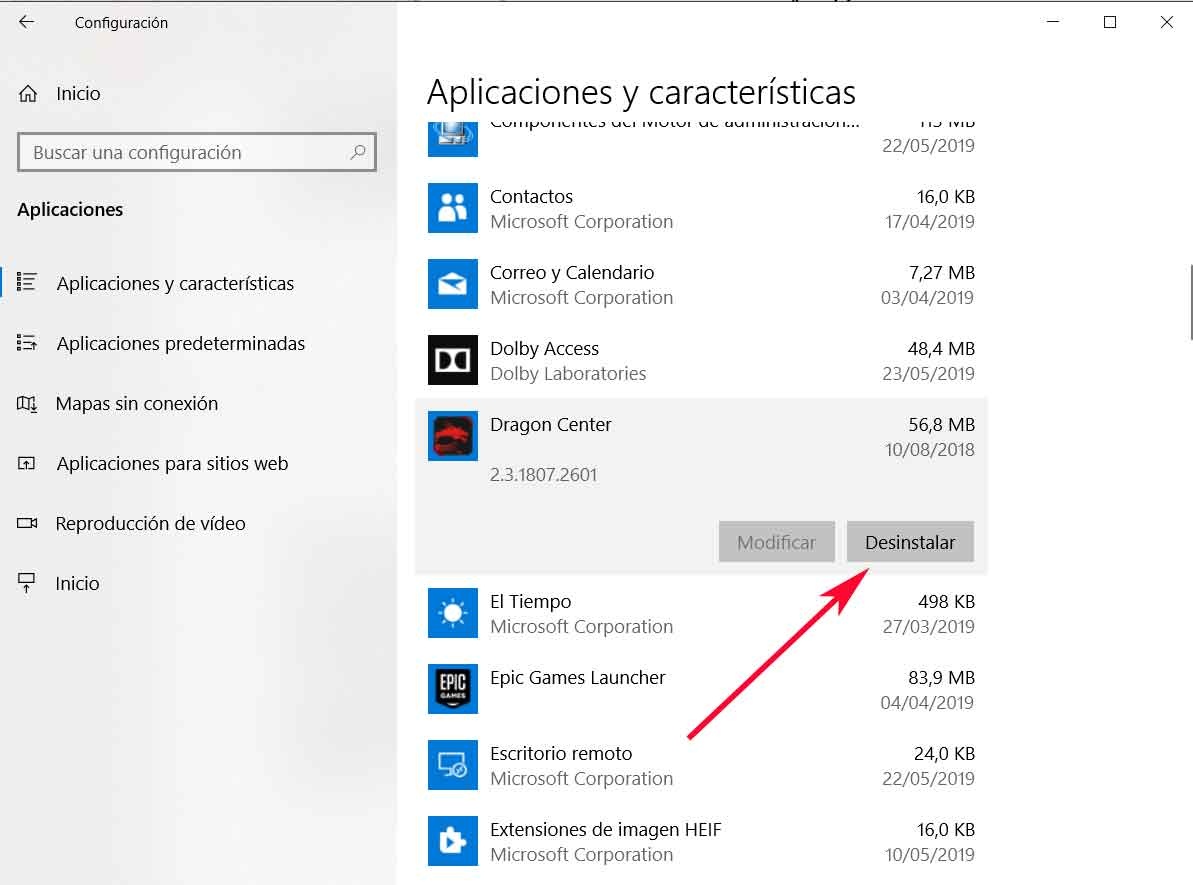
Task: Click the vertical scrollbar thumb
Action: [x=1191, y=302]
